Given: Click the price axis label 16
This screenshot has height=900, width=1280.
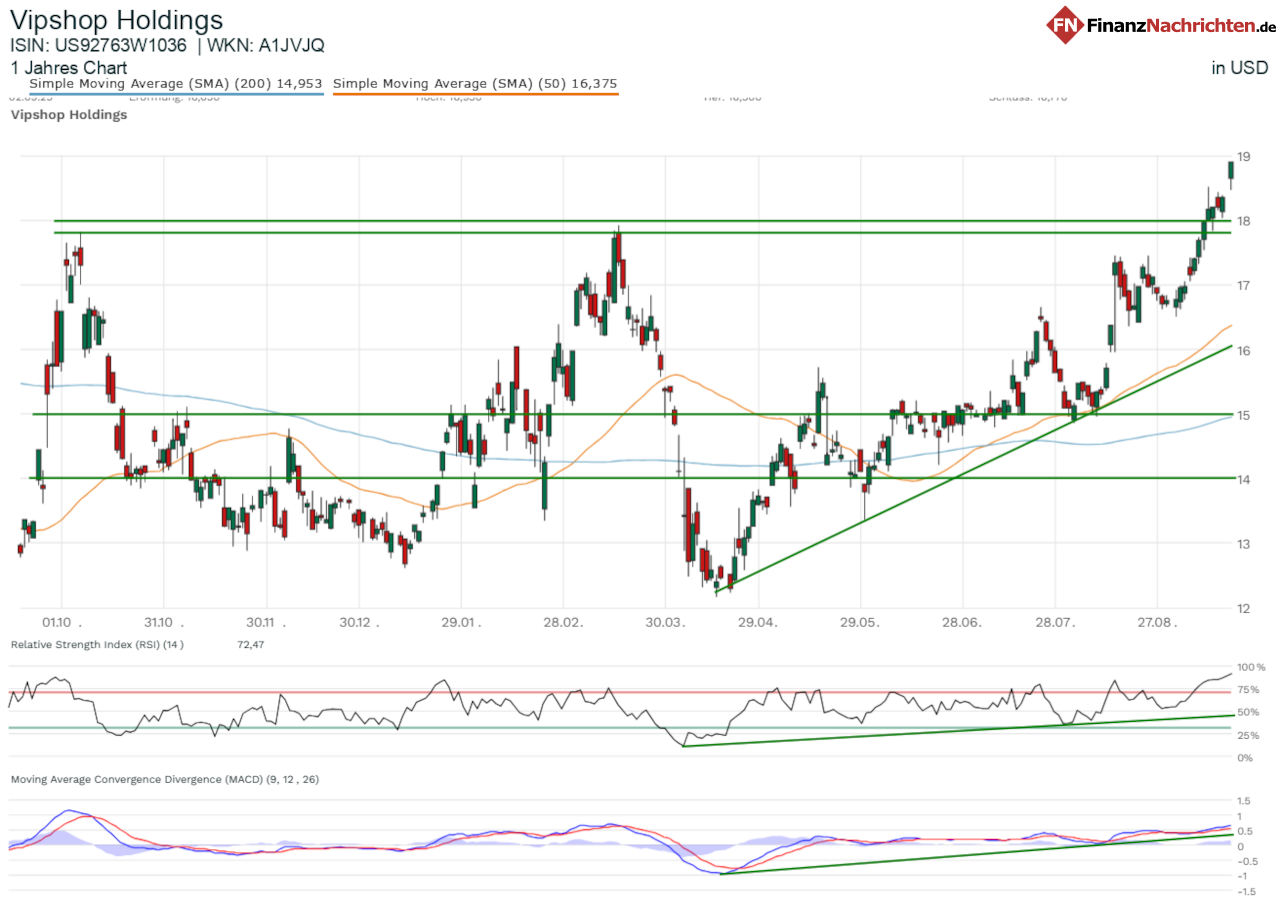Looking at the screenshot, I should point(1244,351).
